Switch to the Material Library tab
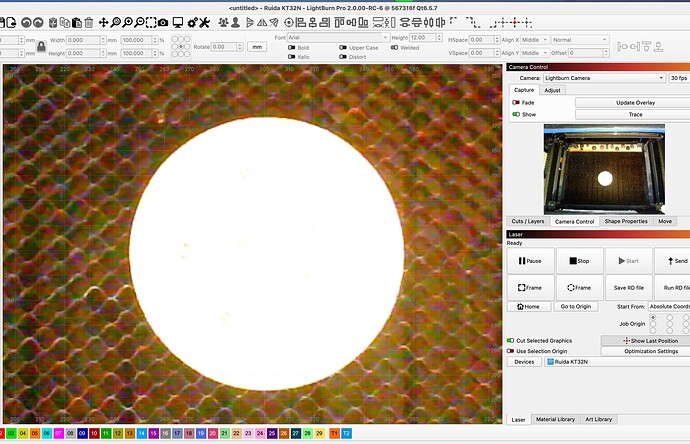 pyautogui.click(x=555, y=419)
